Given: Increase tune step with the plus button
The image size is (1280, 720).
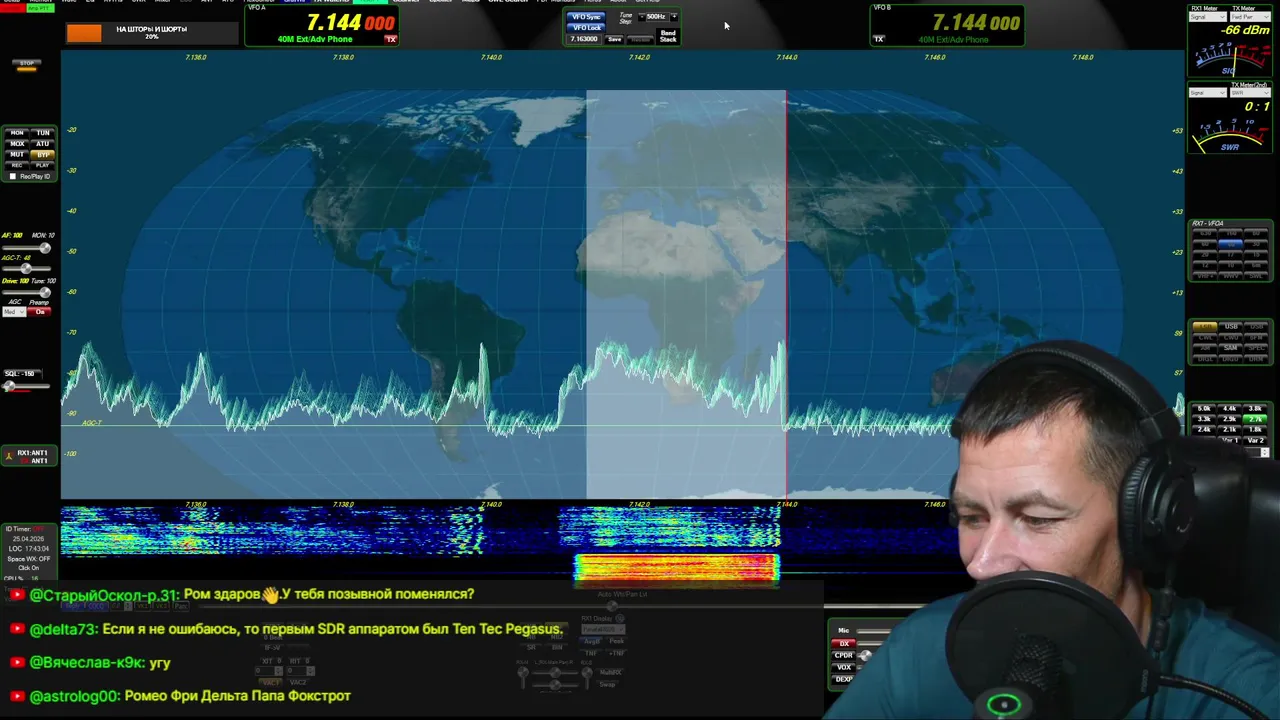Looking at the screenshot, I should [x=674, y=17].
